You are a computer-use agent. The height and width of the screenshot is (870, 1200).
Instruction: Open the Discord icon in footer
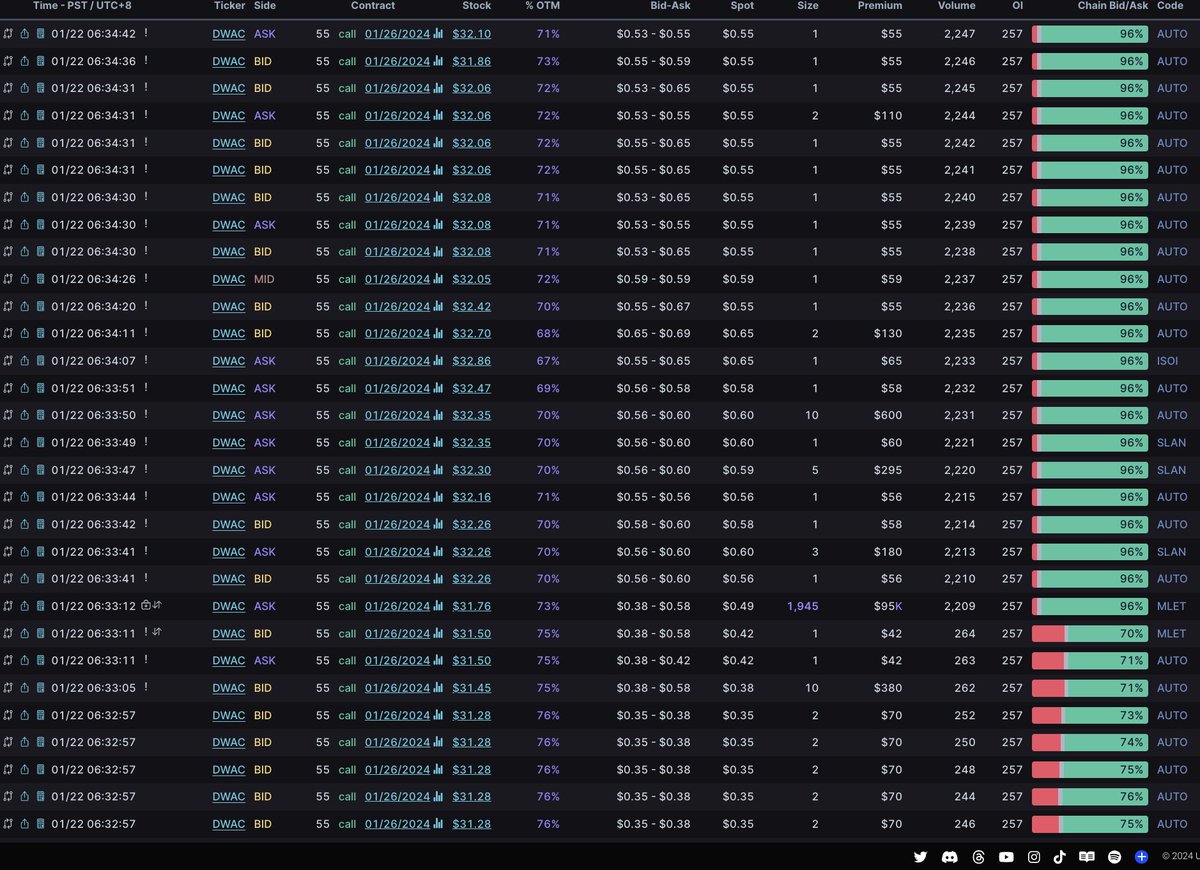pos(949,857)
